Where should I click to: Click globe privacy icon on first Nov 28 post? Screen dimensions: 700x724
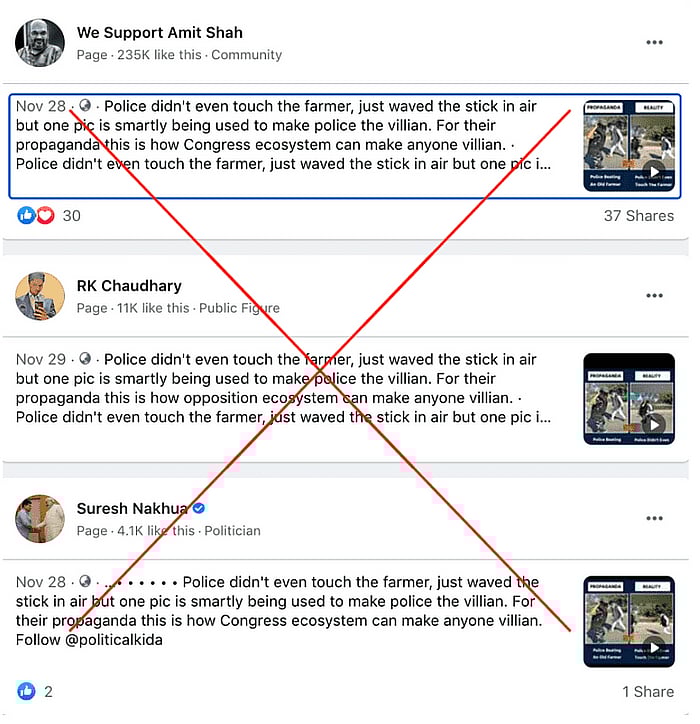85,106
